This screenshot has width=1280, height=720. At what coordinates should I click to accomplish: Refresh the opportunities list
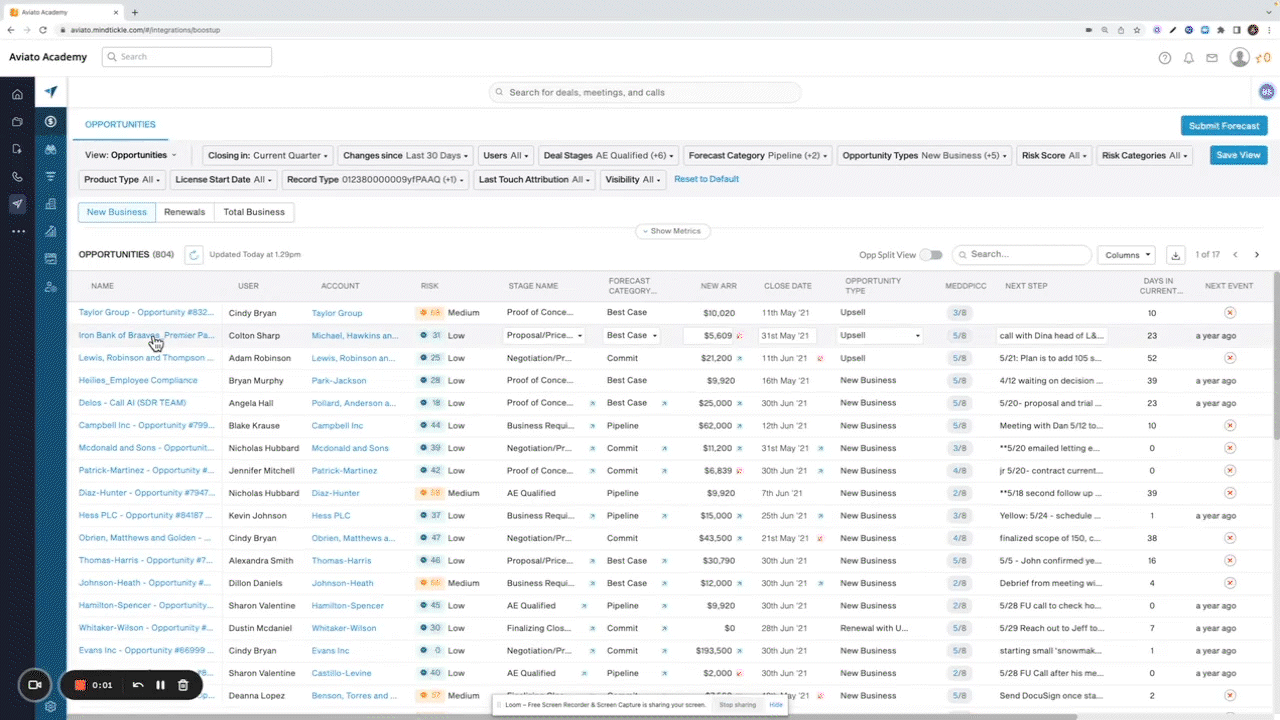pos(194,255)
